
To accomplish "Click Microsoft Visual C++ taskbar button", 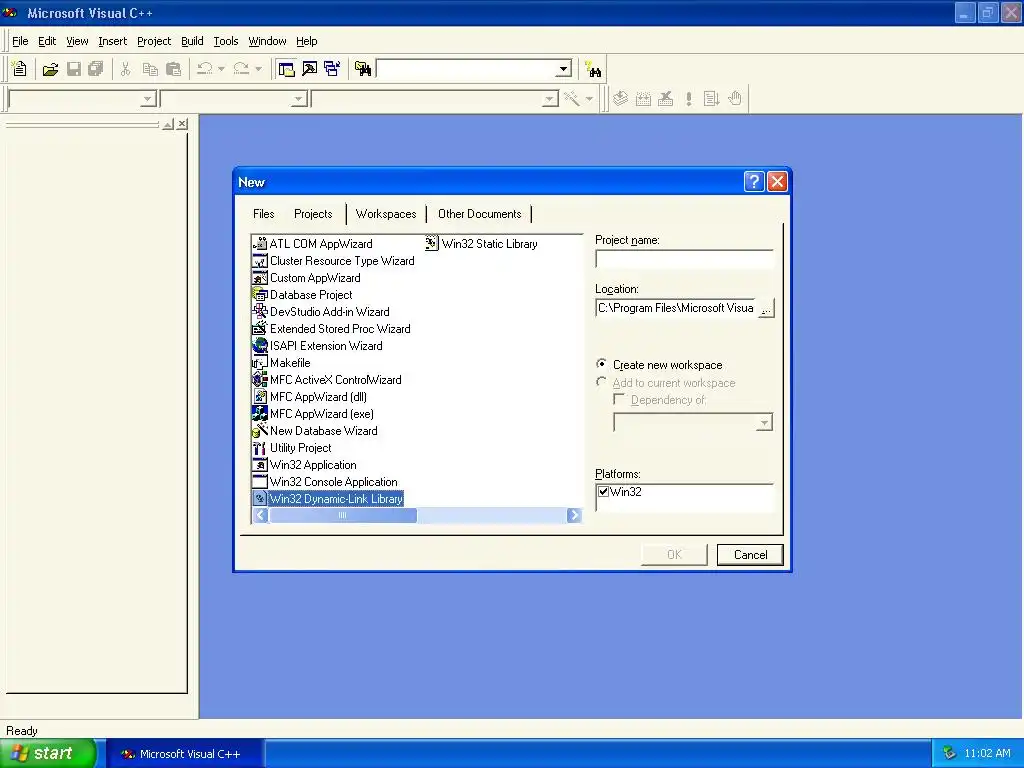I will coord(184,754).
